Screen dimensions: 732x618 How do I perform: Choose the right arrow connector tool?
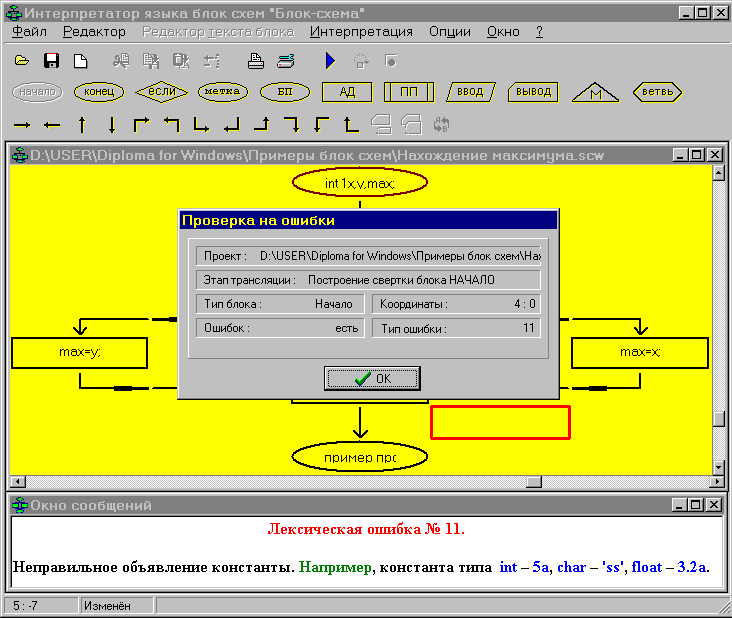[x=22, y=125]
